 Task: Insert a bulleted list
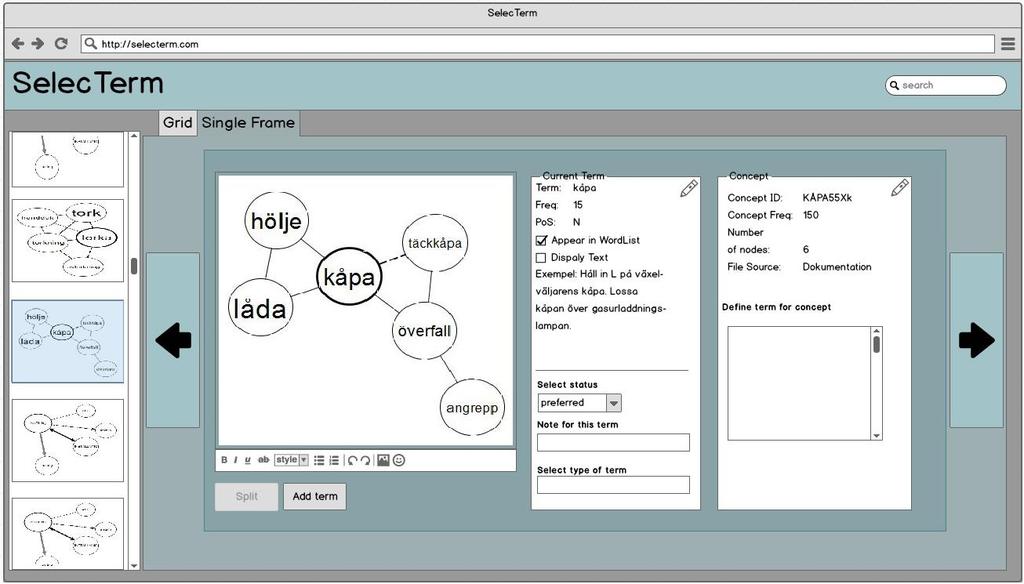(x=319, y=460)
